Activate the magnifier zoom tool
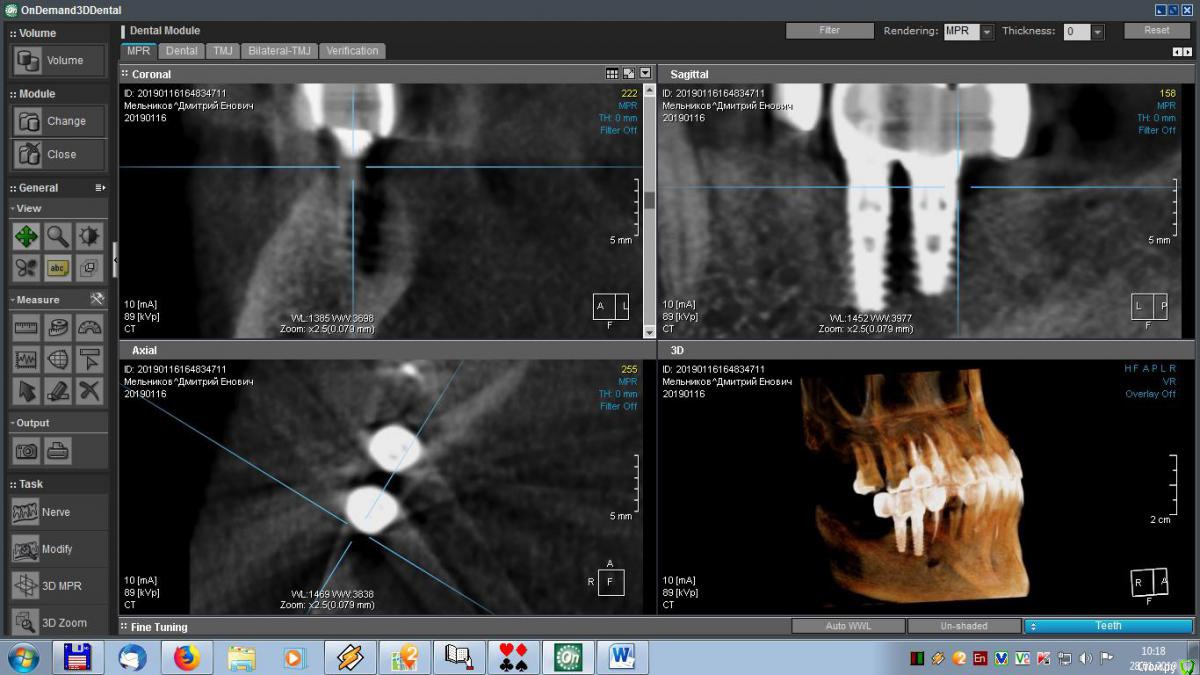This screenshot has width=1200, height=675. pos(58,237)
